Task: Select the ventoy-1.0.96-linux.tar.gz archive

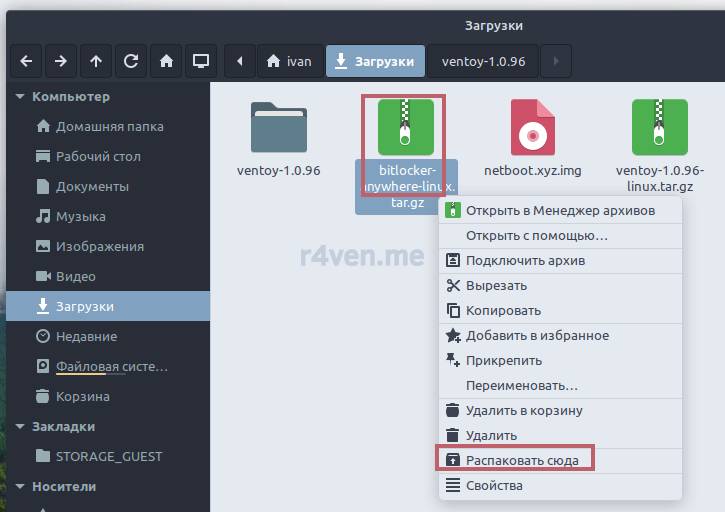Action: point(659,128)
